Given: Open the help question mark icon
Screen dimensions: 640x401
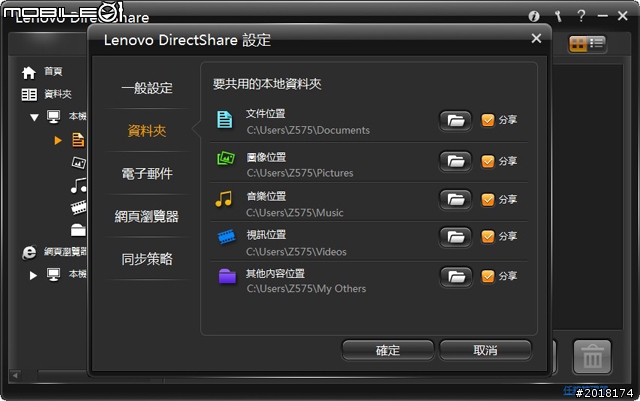Looking at the screenshot, I should click(x=581, y=16).
